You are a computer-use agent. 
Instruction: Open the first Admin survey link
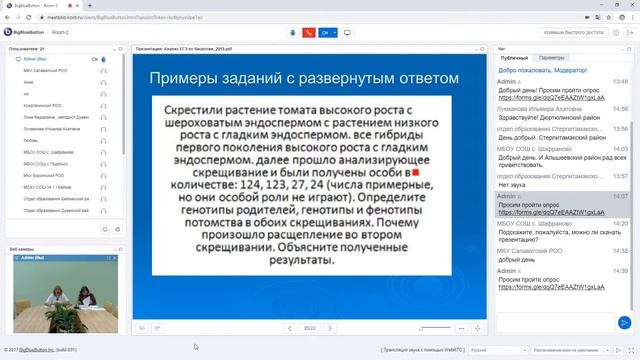pyautogui.click(x=551, y=98)
